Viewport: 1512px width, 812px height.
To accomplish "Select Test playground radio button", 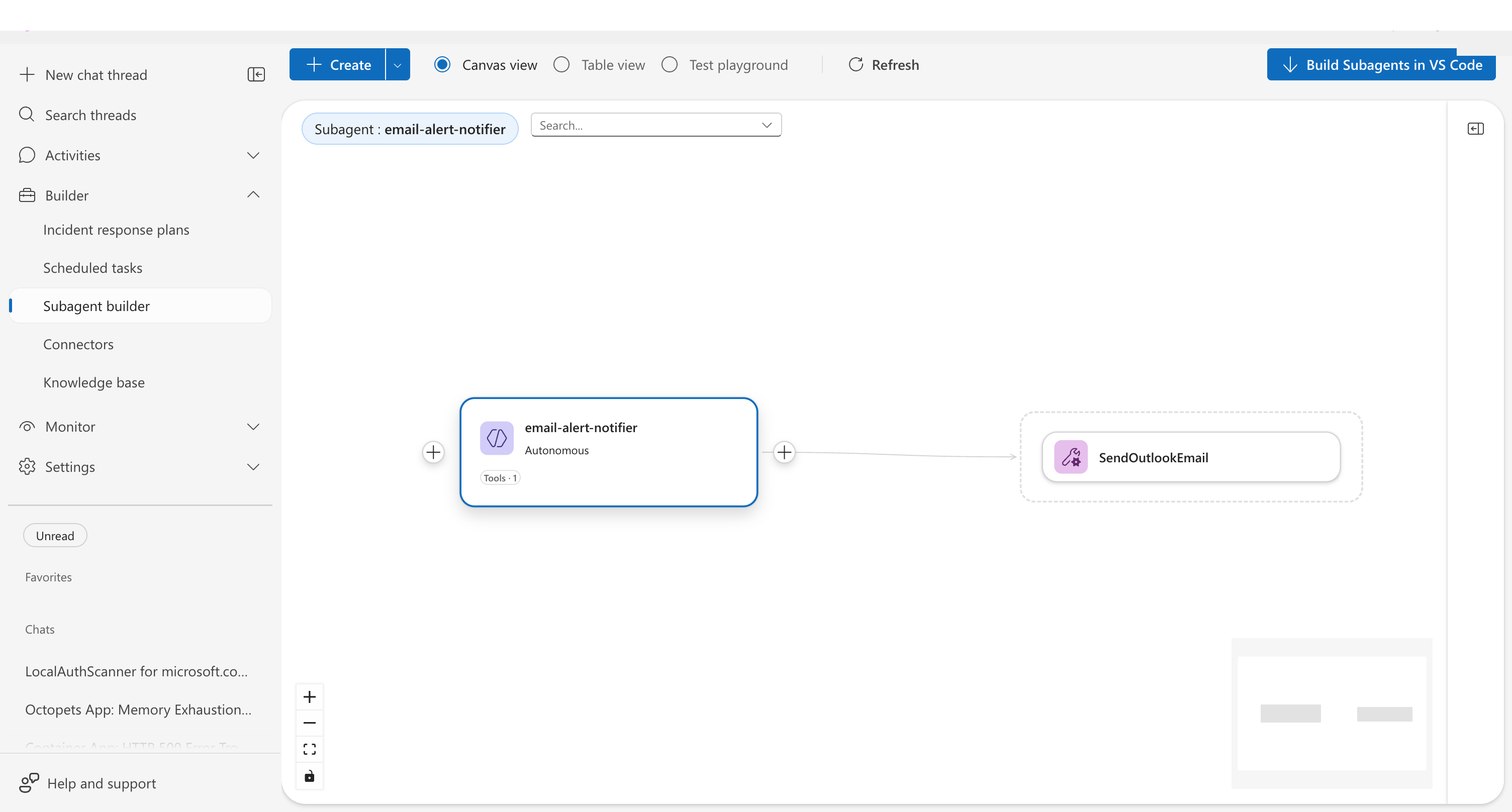I will 670,64.
